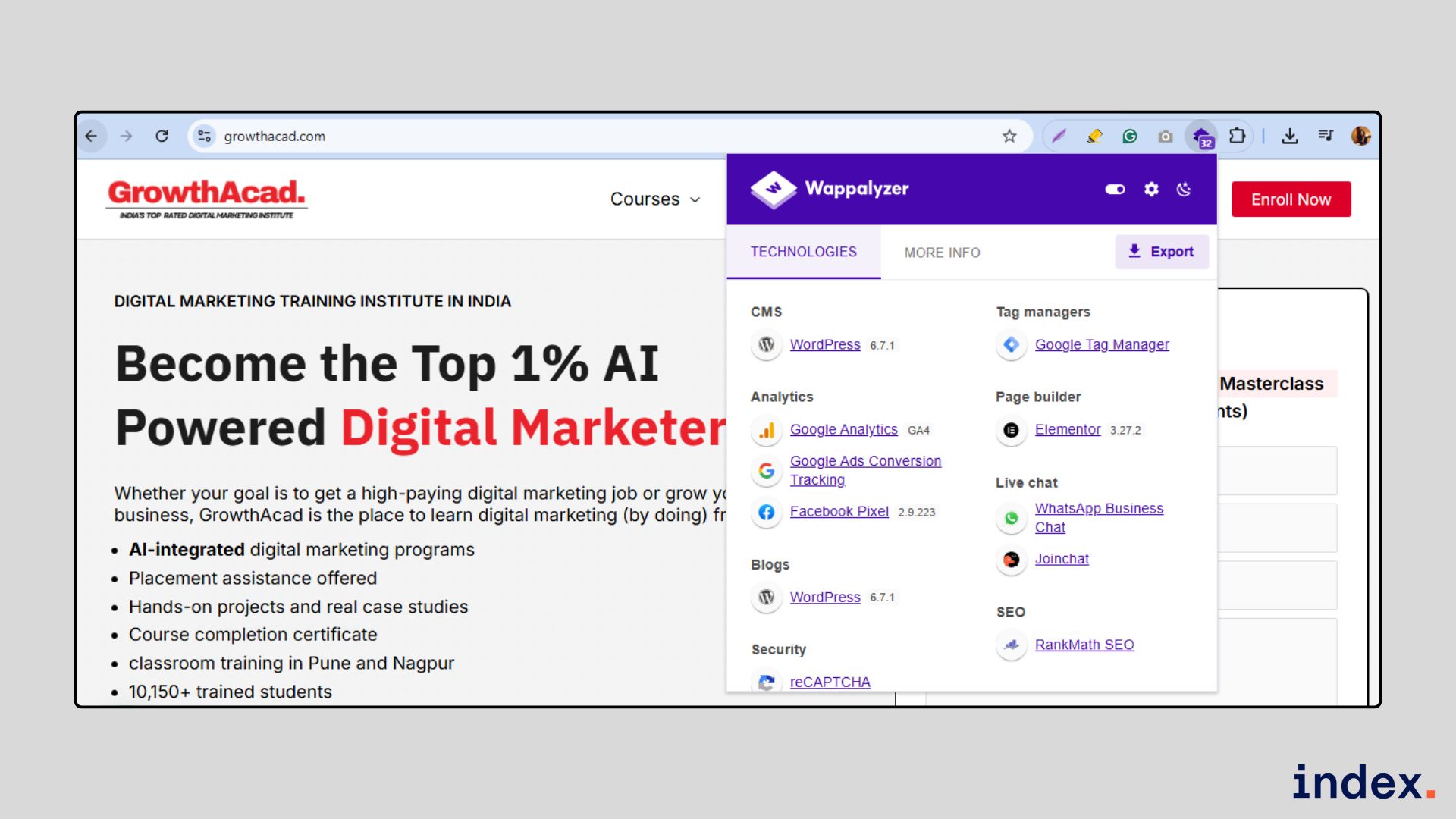Screen dimensions: 1456x819
Task: Click the address bar URL field
Action: point(531,136)
